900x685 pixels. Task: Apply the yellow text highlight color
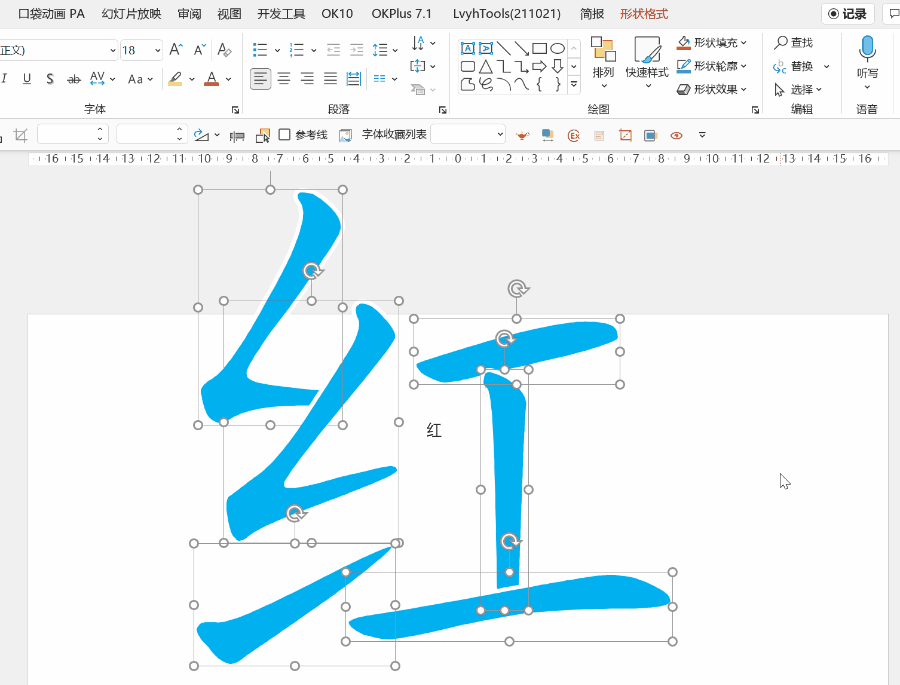(x=175, y=79)
